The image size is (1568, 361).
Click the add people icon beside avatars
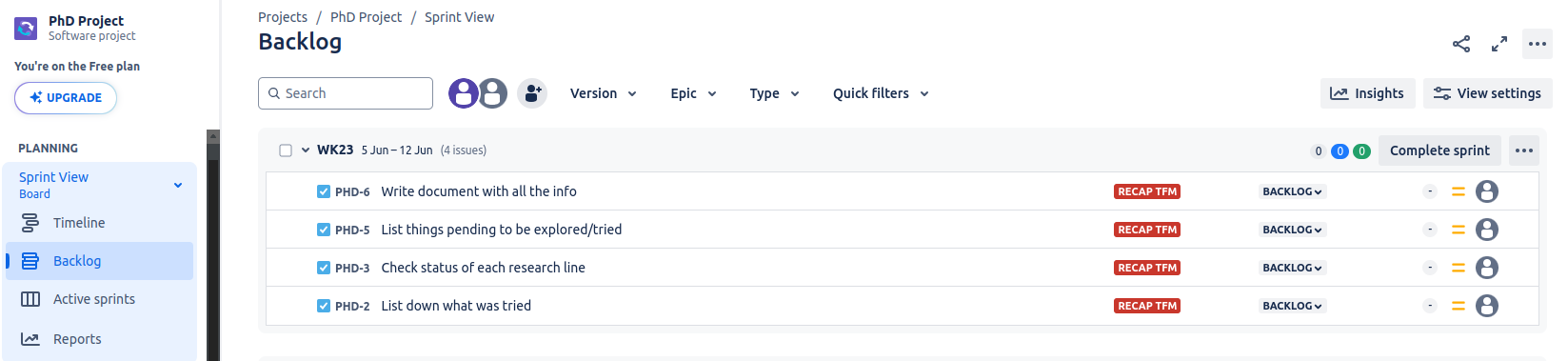[532, 93]
